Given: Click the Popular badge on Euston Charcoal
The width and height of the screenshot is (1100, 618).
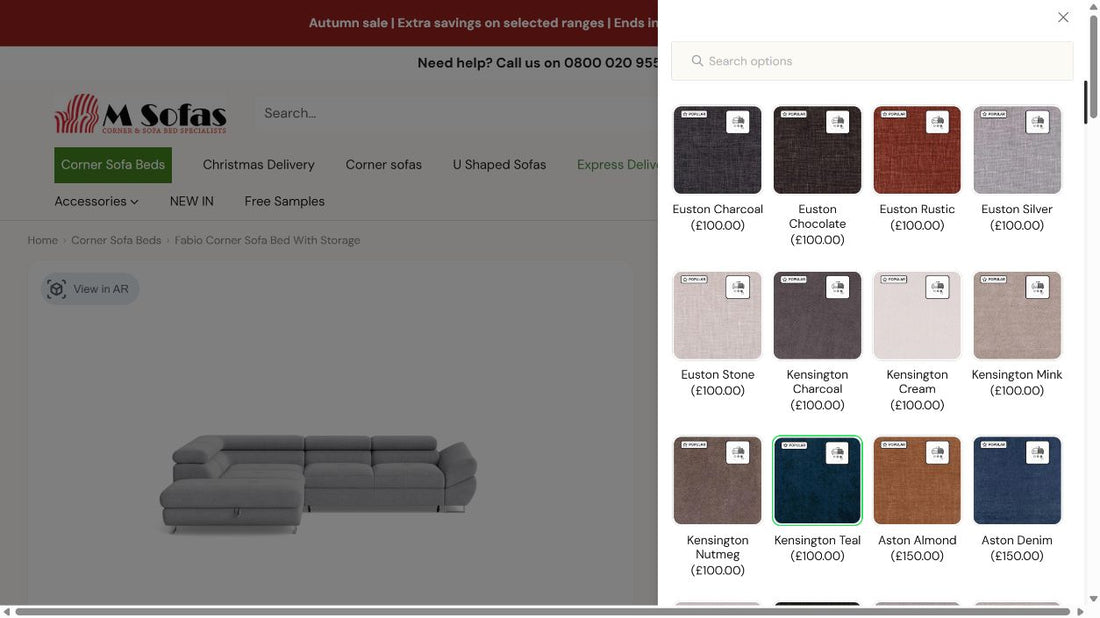Looking at the screenshot, I should tap(694, 114).
